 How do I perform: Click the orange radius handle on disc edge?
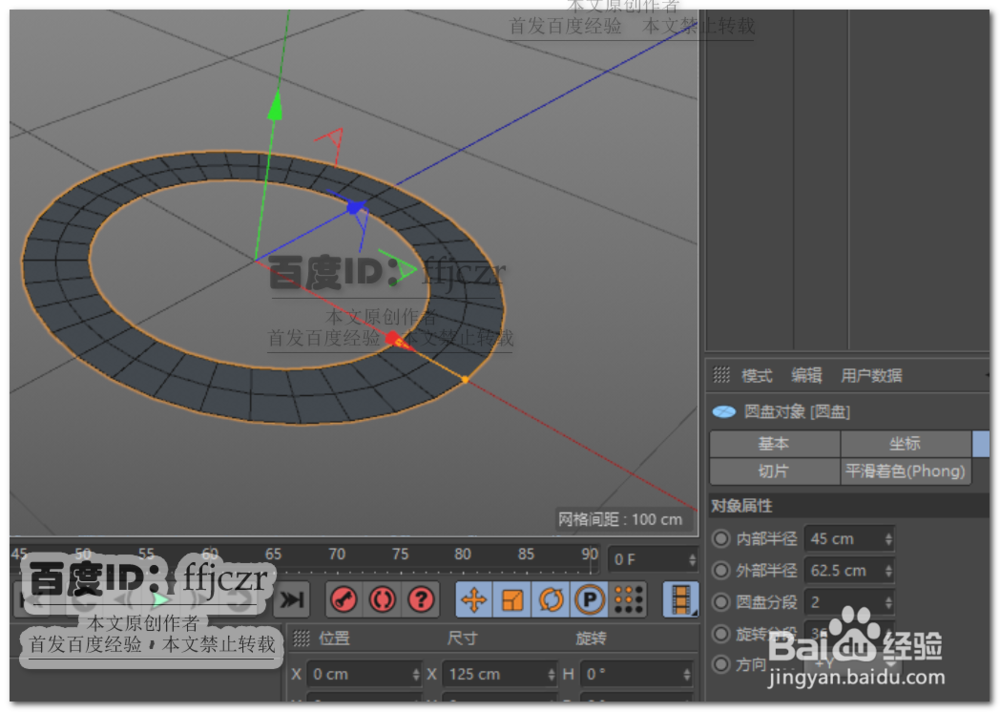pyautogui.click(x=465, y=380)
